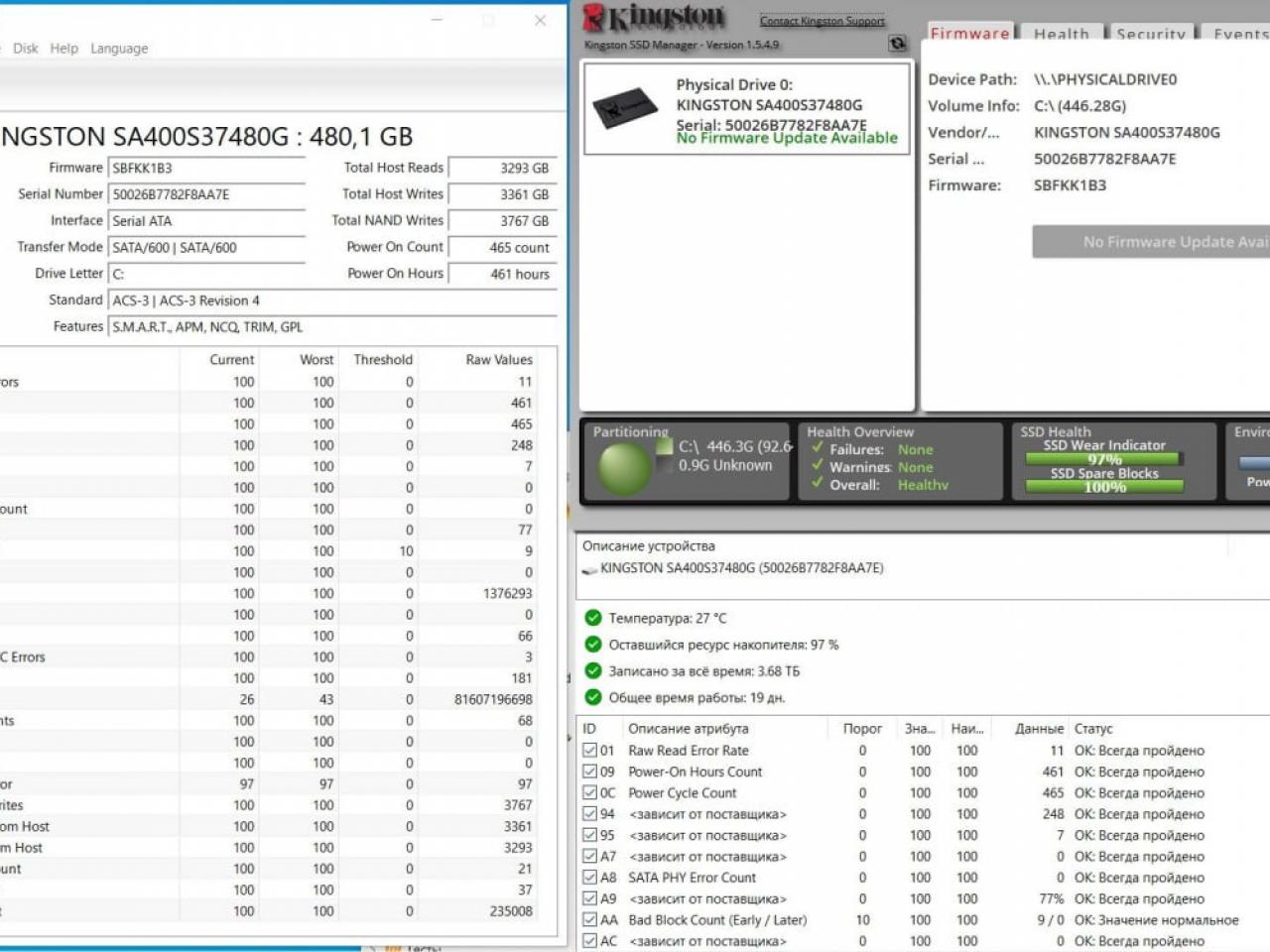
Task: Switch to the Events tab
Action: tap(1238, 34)
